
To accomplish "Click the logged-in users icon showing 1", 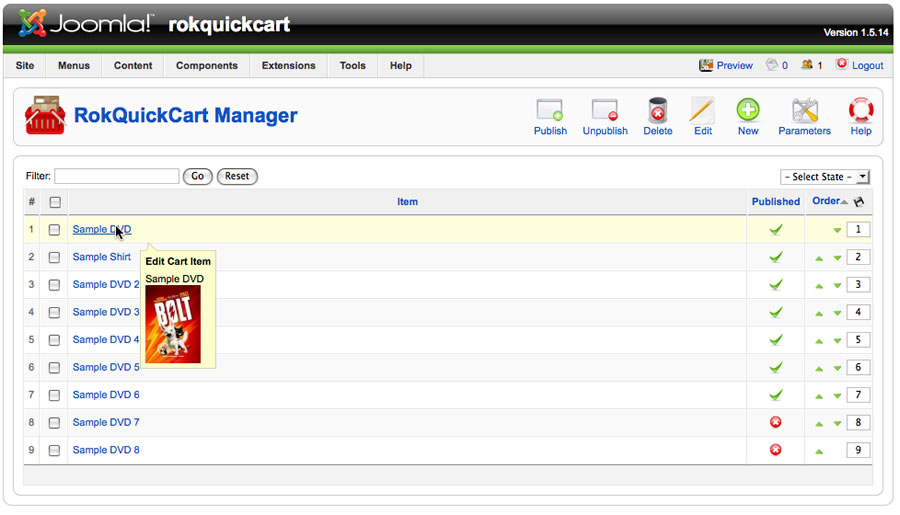I will tap(807, 65).
